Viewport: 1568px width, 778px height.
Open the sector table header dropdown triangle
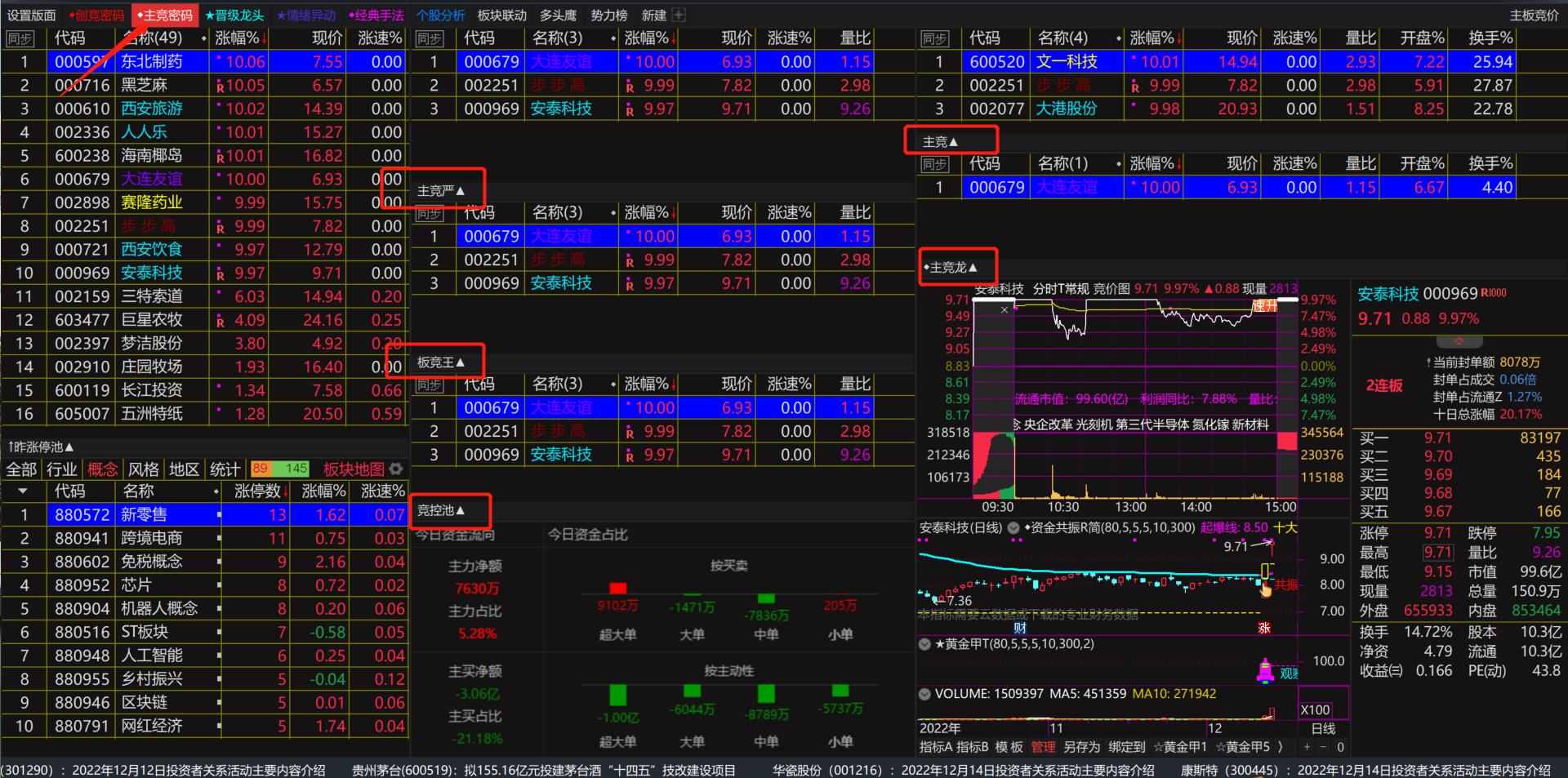tap(23, 491)
